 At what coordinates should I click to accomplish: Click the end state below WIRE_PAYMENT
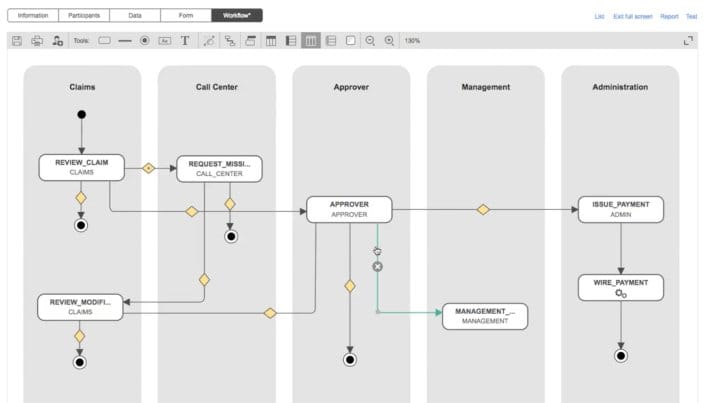621,356
